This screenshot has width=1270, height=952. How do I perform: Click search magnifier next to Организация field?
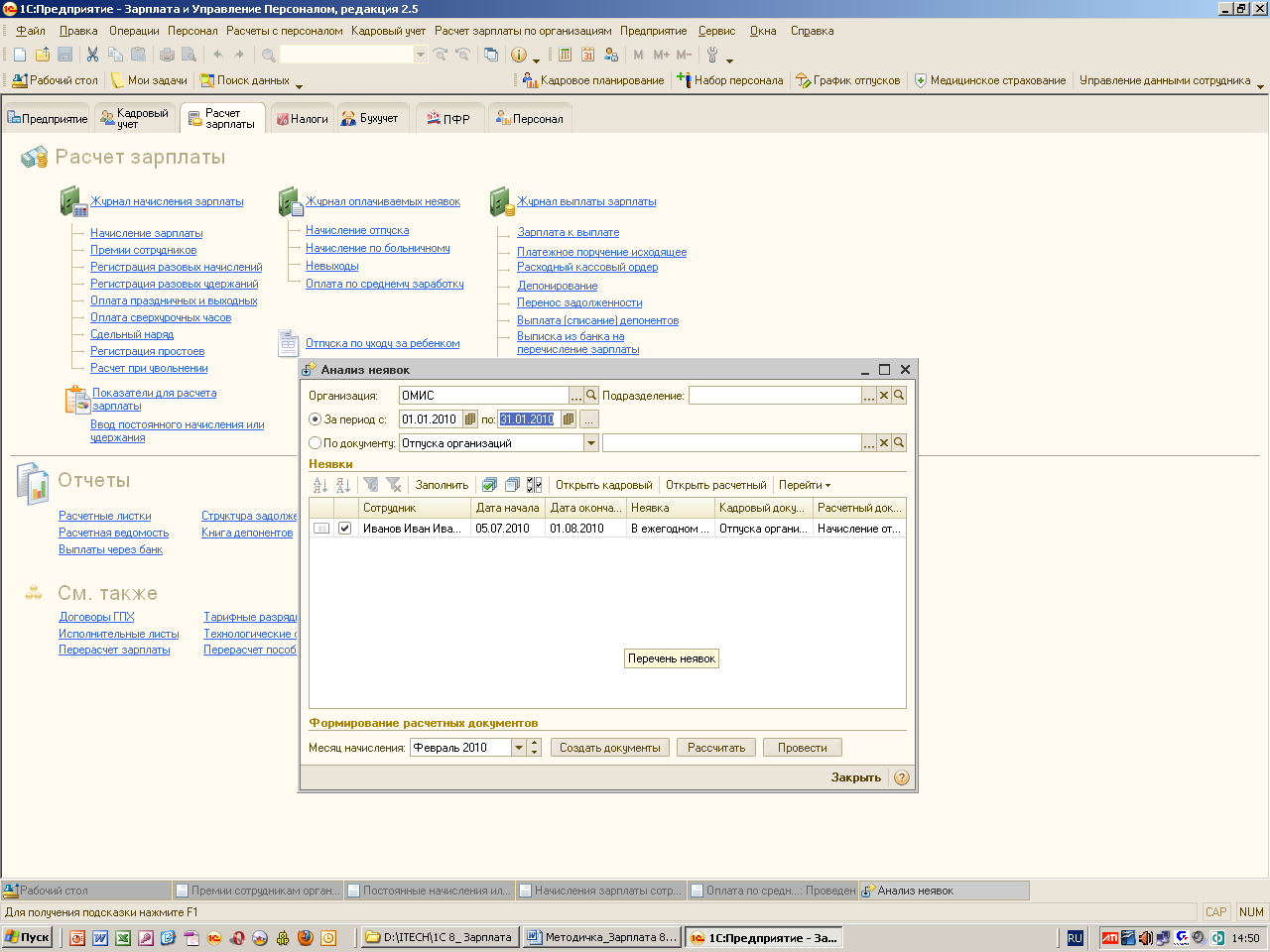click(x=591, y=395)
